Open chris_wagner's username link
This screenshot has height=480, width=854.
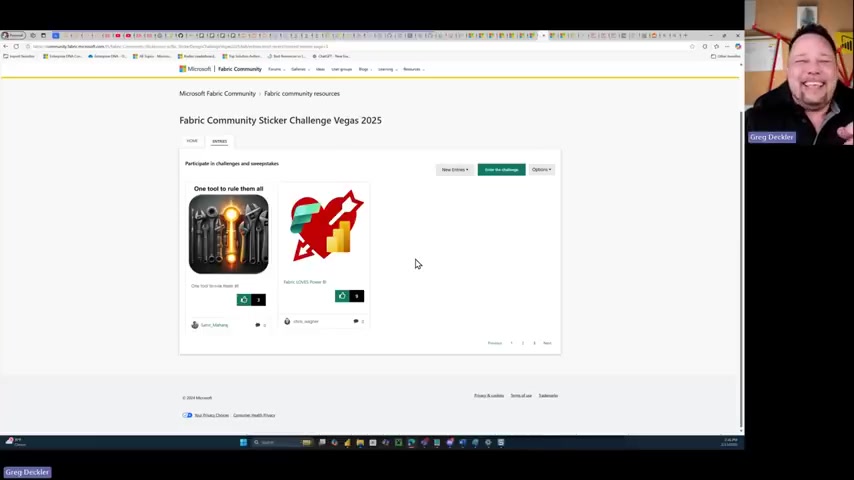306,321
